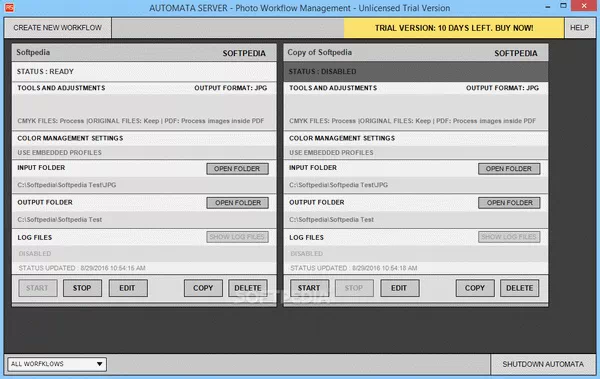Open output folder of Softpedia workflow
The image size is (600, 379).
point(237,203)
